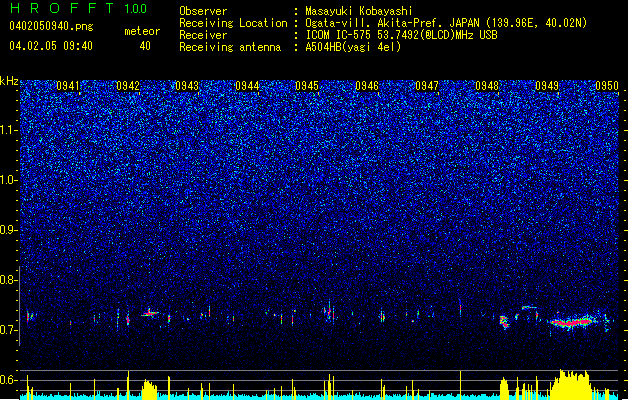Viewport: 629px width, 400px height.
Task: Click the 0.9 kHz axis label
Action: 9,230
